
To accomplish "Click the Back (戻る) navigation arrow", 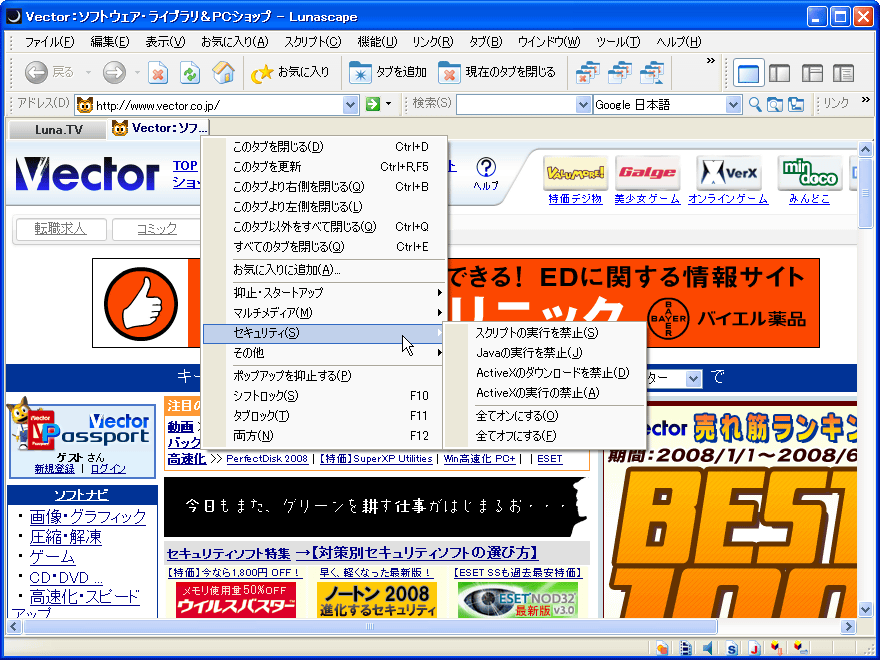I will click(36, 72).
